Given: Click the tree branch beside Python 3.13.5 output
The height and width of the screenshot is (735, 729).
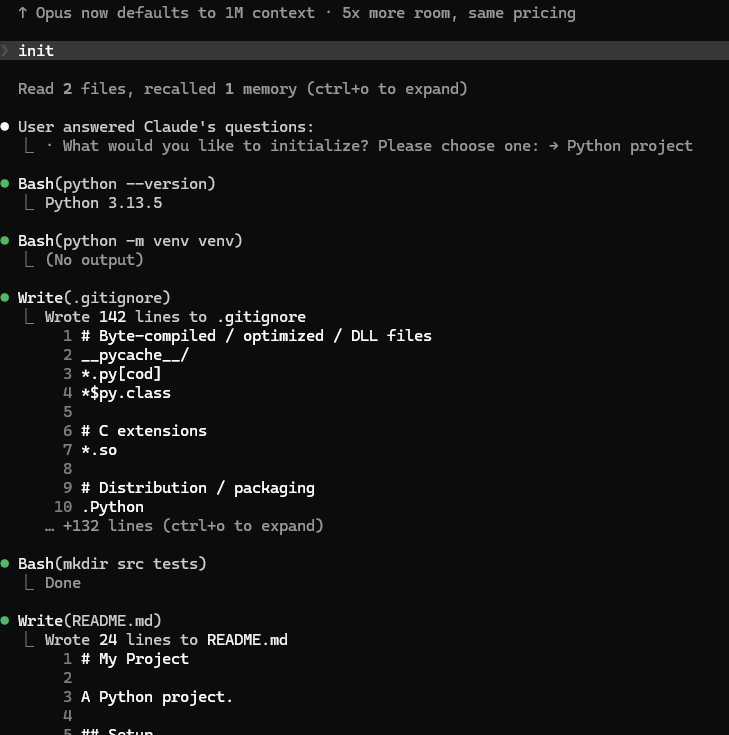Looking at the screenshot, I should point(29,203).
